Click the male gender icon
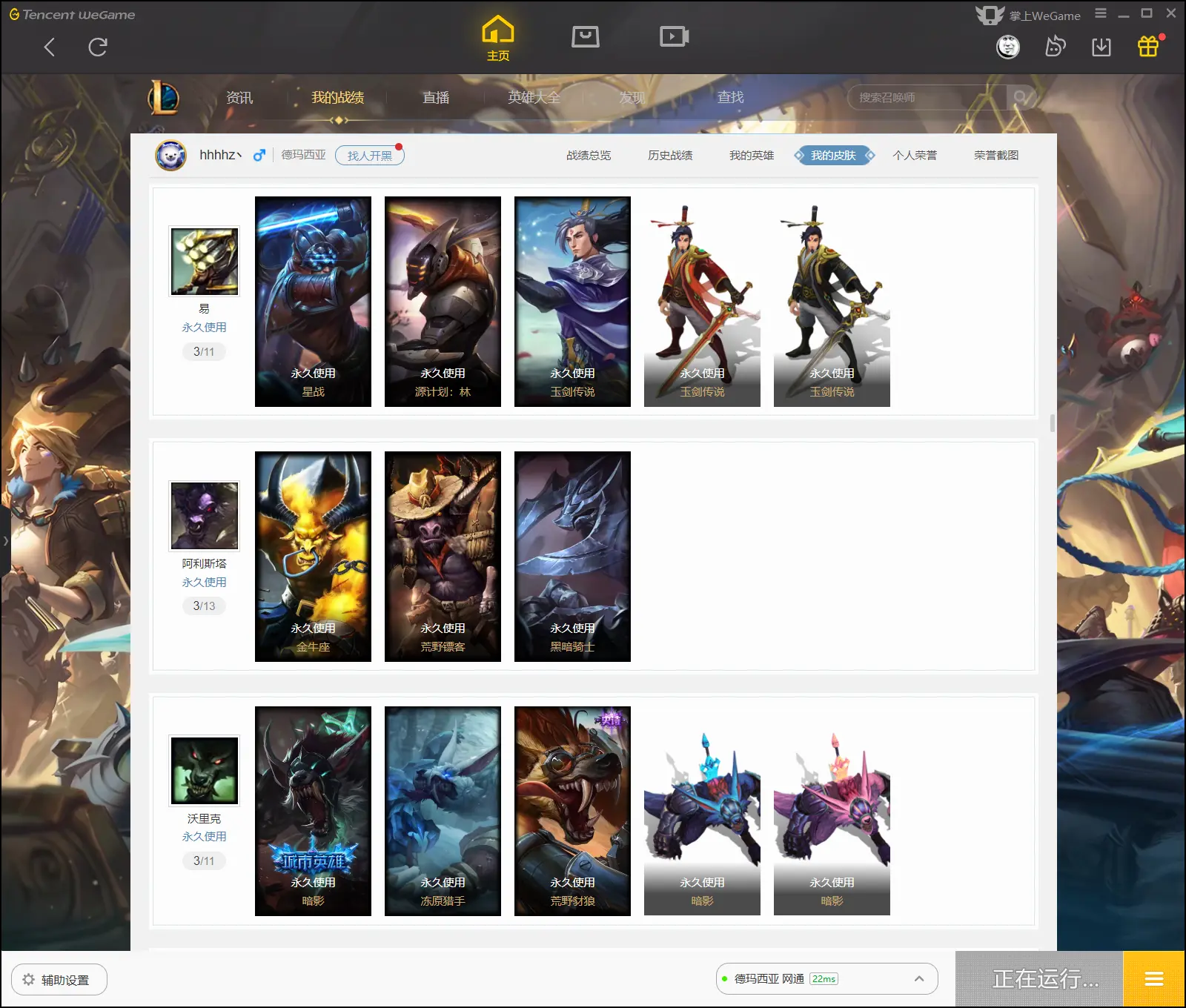 [259, 156]
